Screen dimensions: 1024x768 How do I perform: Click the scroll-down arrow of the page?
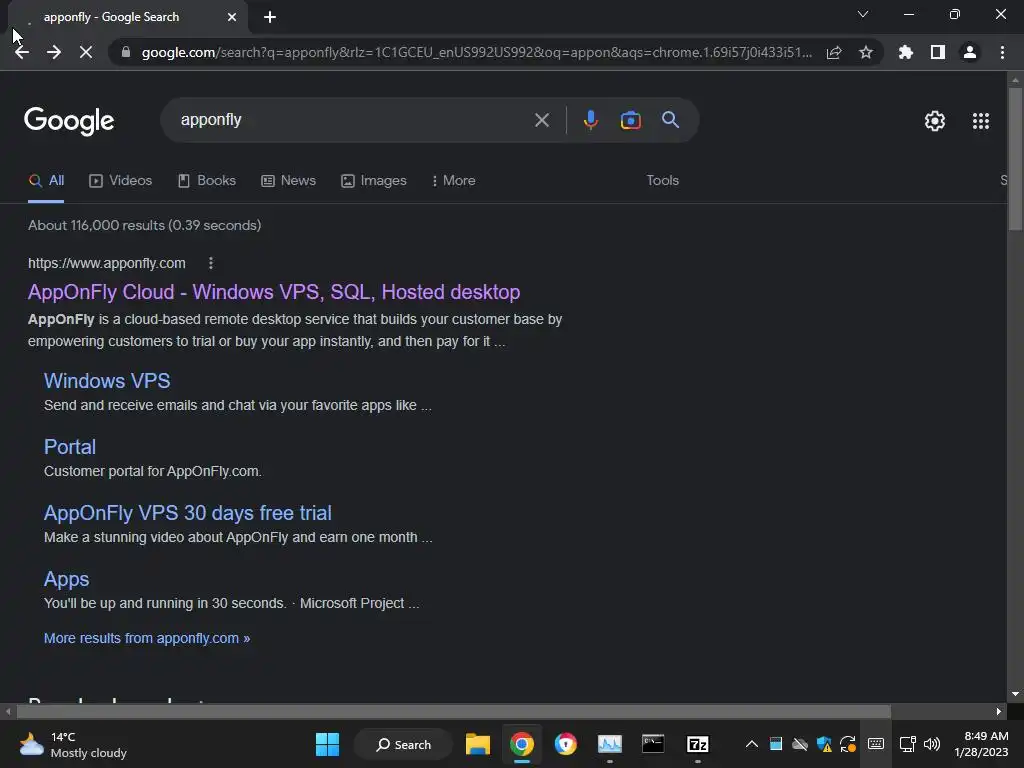(1014, 694)
